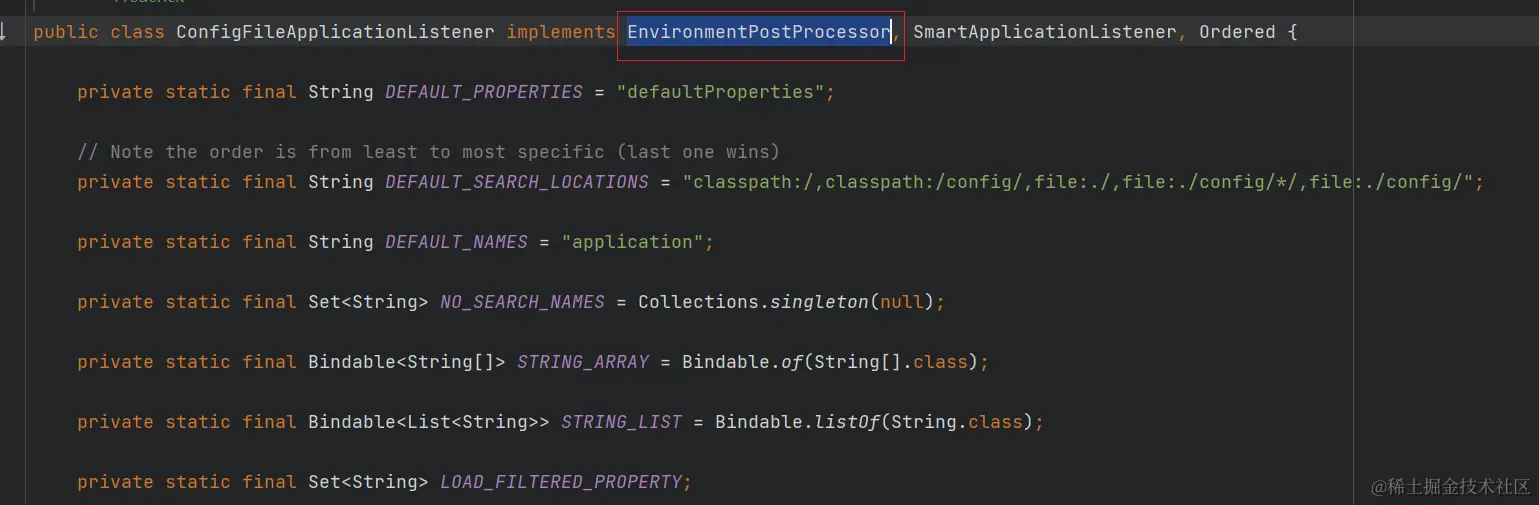Image resolution: width=1539 pixels, height=505 pixels.
Task: Select the STRING_LIST constant name
Action: point(621,422)
